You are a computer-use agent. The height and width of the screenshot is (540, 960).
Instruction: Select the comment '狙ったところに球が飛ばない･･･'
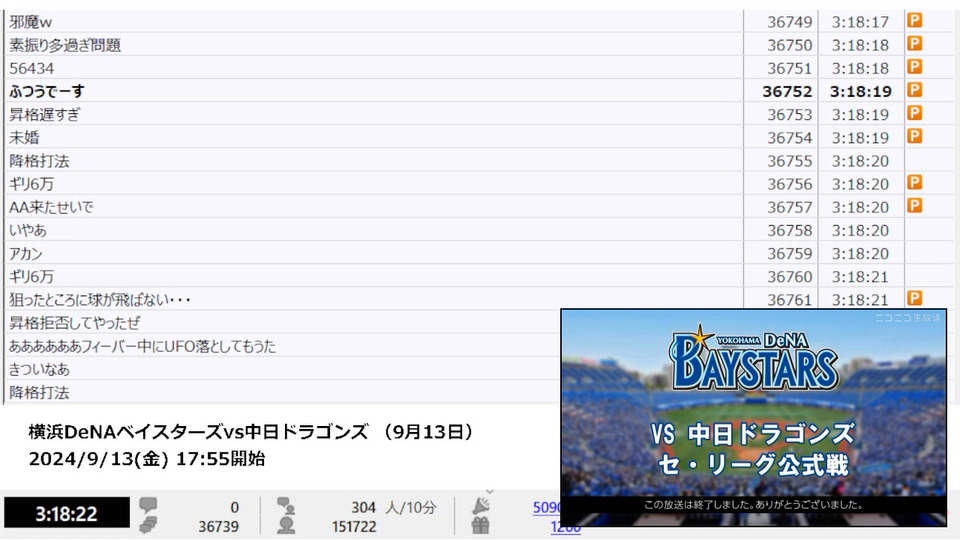[x=373, y=299]
